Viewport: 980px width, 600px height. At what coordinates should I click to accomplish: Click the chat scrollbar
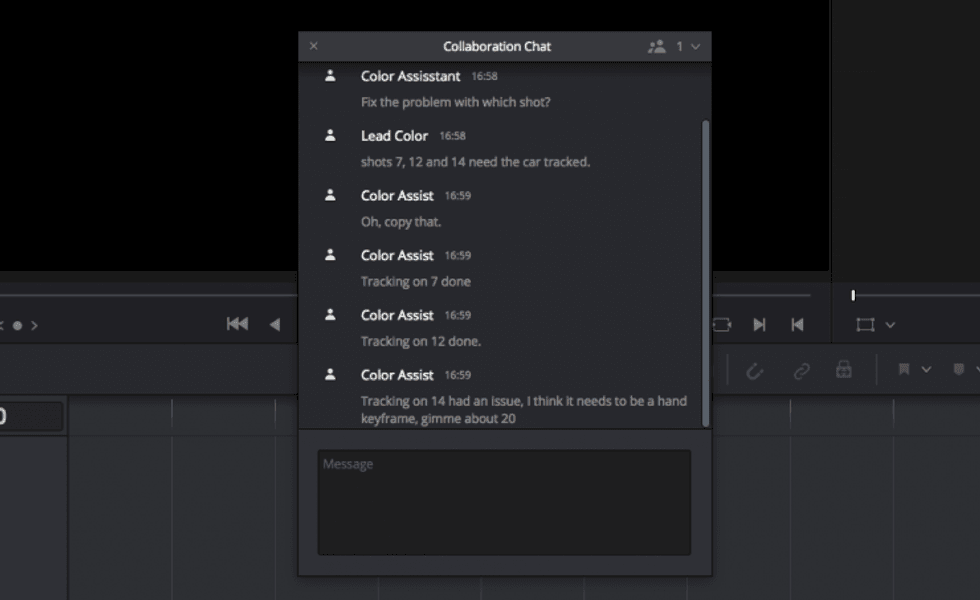point(706,273)
